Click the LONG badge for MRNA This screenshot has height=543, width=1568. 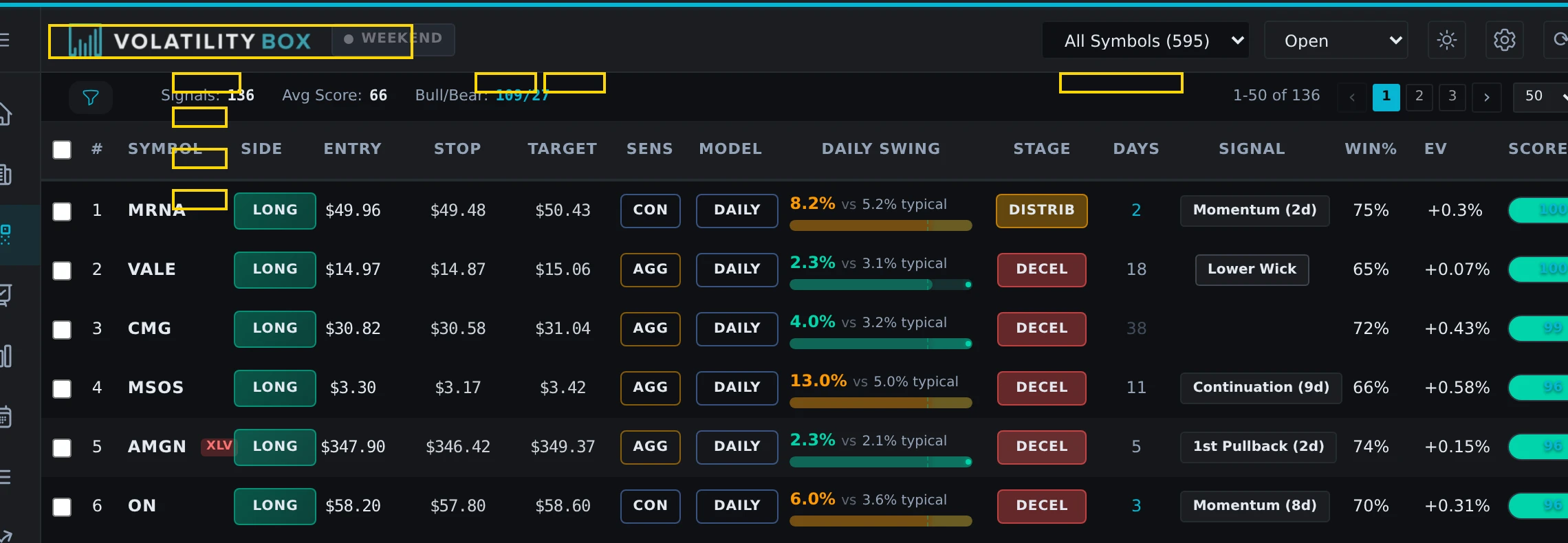pyautogui.click(x=274, y=210)
